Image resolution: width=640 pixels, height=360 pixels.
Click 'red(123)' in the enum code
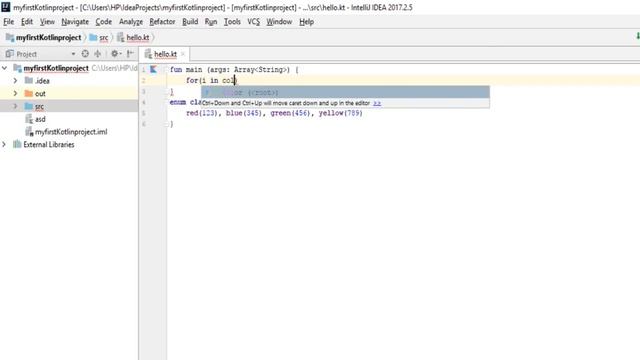tap(202, 113)
